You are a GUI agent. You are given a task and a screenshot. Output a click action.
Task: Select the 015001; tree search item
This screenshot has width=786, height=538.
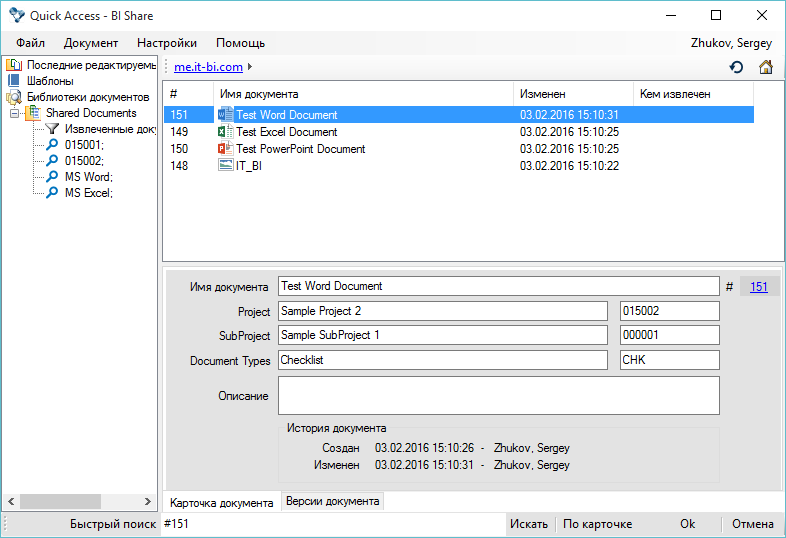[84, 145]
